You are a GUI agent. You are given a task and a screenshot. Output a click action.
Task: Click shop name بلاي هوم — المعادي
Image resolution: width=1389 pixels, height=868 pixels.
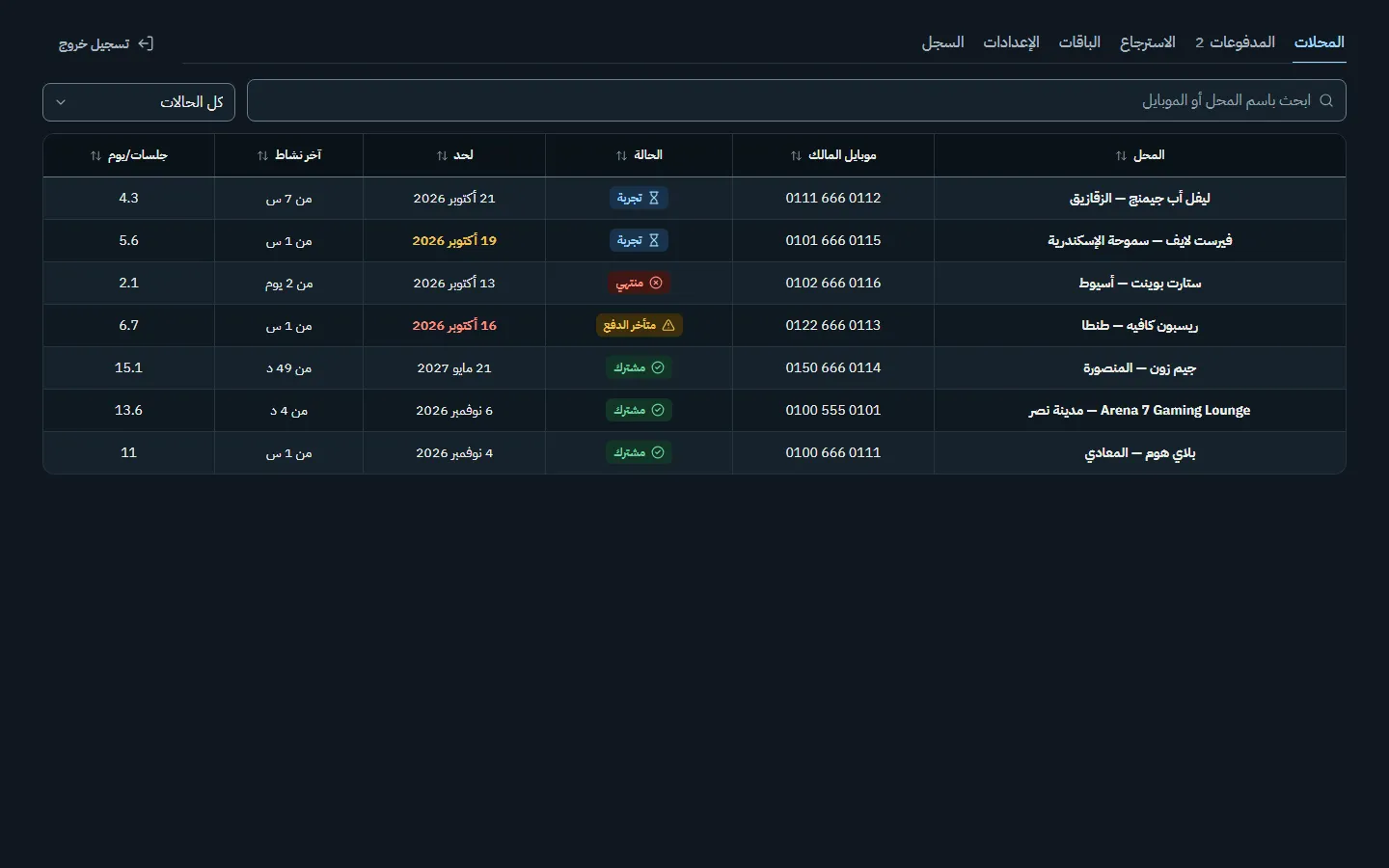(x=1139, y=453)
